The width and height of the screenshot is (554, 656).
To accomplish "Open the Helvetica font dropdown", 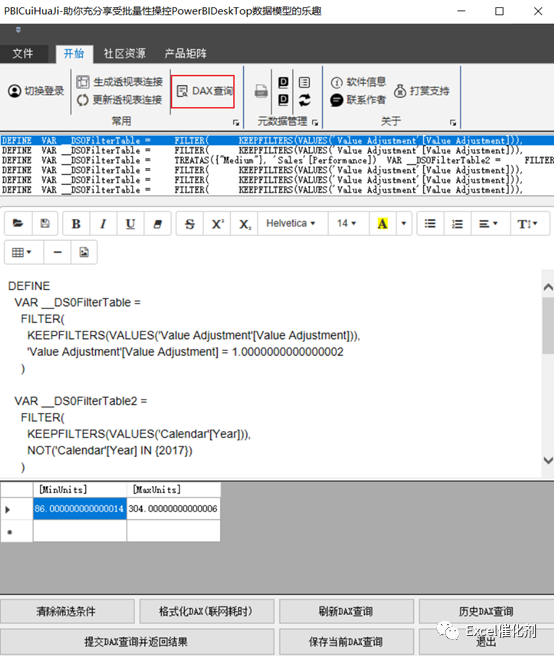I will click(291, 223).
